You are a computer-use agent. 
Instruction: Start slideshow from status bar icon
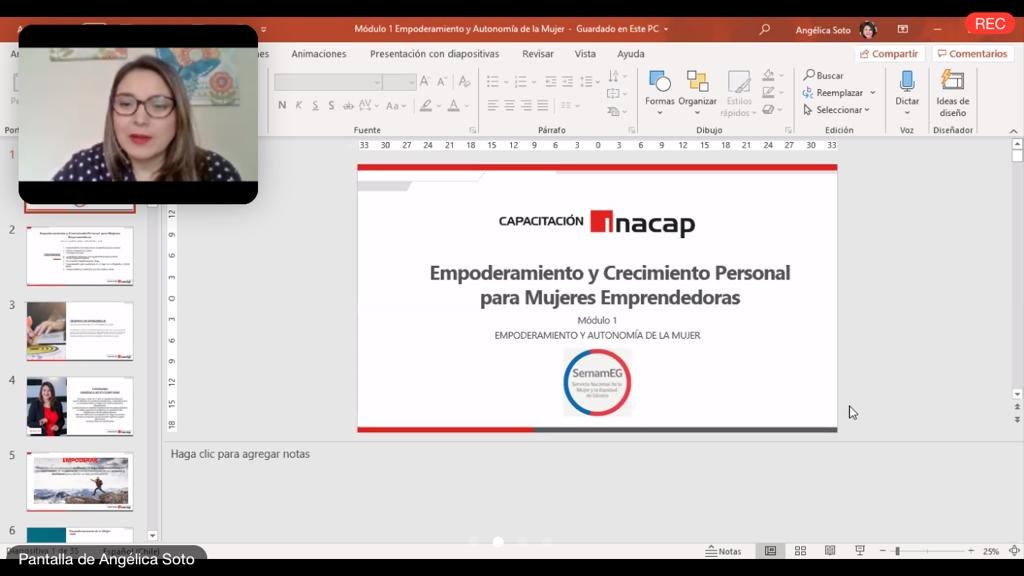click(x=860, y=551)
